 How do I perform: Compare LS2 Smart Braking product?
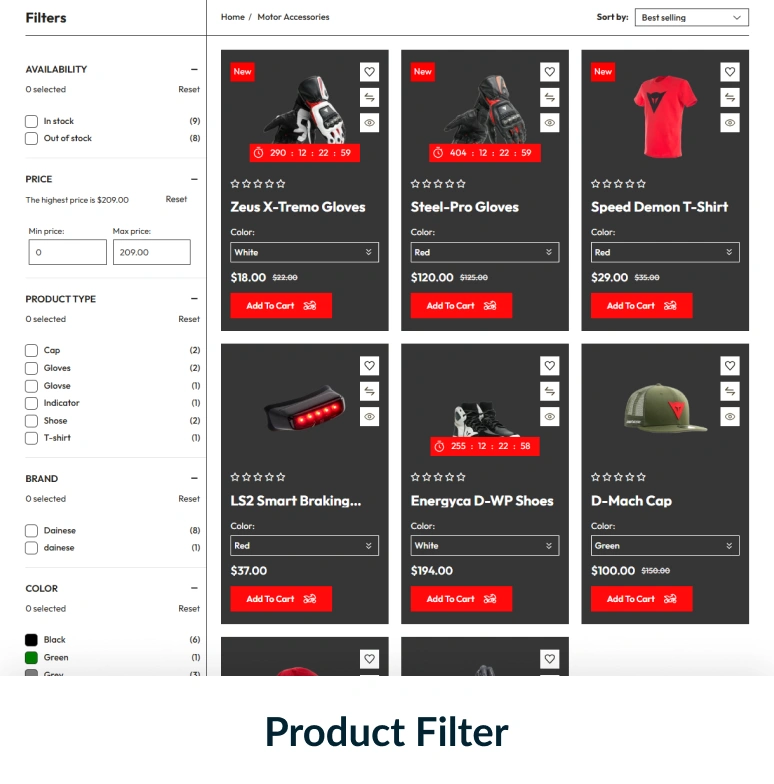pos(369,392)
